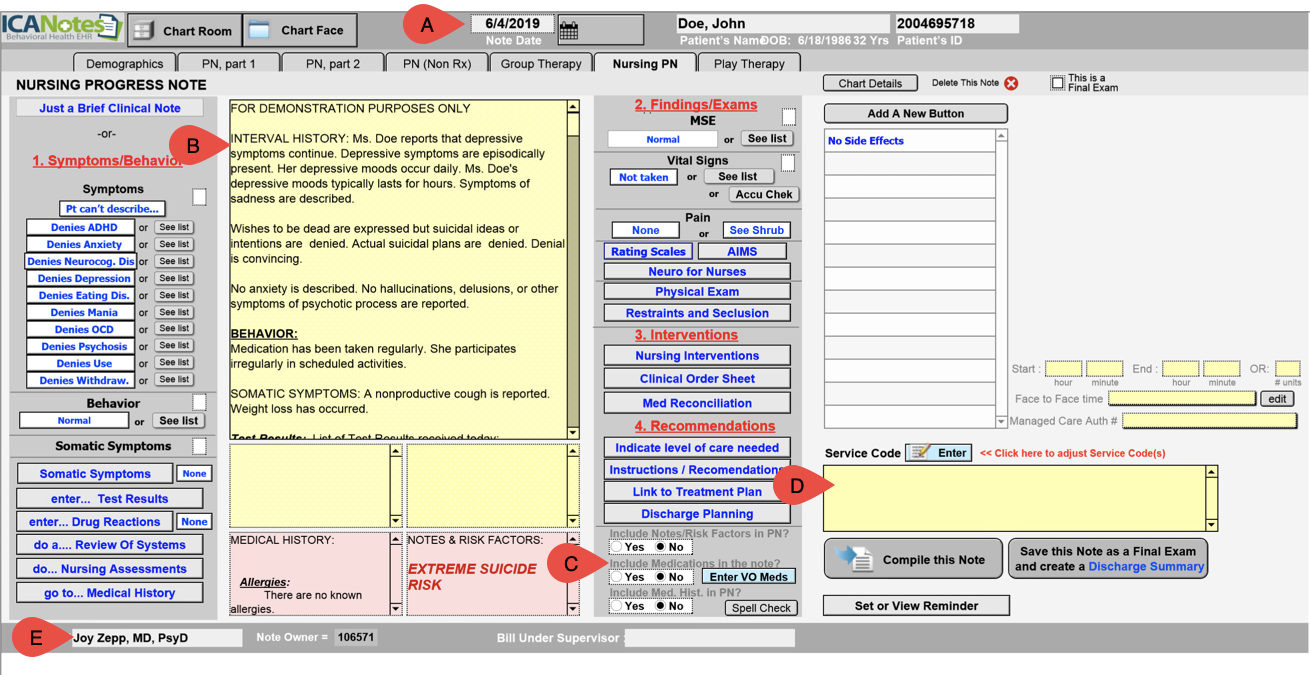
Task: Switch to the Group Therapy tab
Action: click(540, 63)
